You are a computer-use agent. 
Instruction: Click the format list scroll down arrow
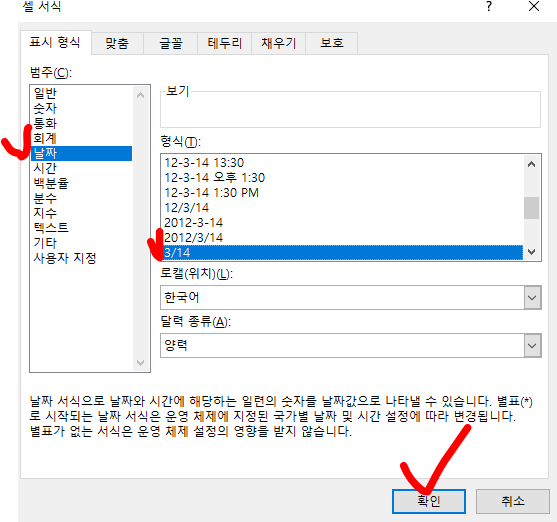click(531, 252)
